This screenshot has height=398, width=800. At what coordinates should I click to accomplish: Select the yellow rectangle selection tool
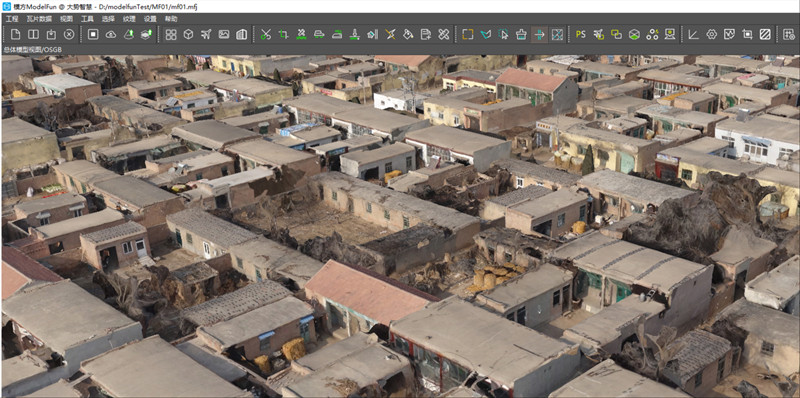[x=468, y=34]
